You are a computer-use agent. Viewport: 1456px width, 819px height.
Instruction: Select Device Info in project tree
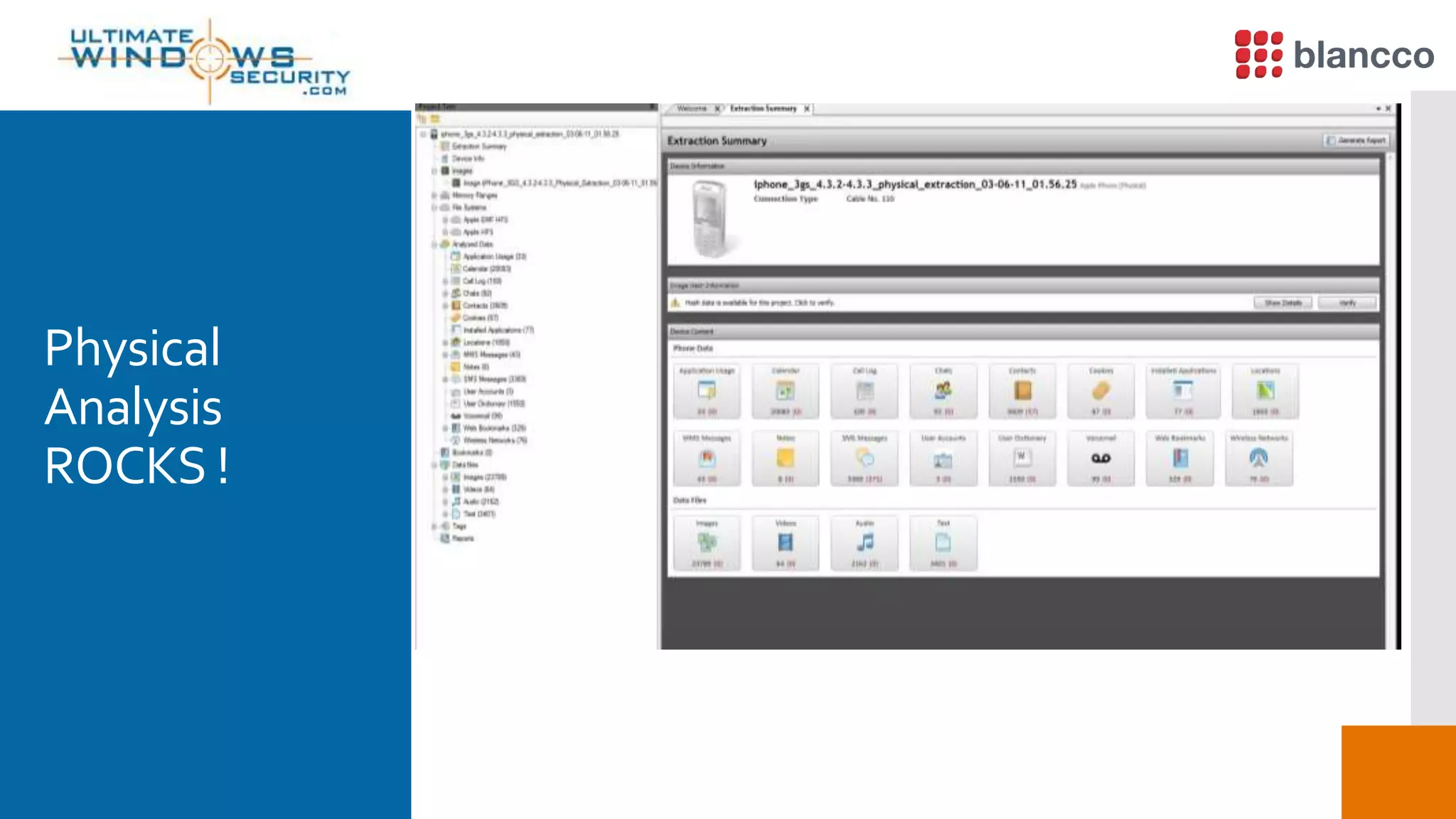[468, 159]
